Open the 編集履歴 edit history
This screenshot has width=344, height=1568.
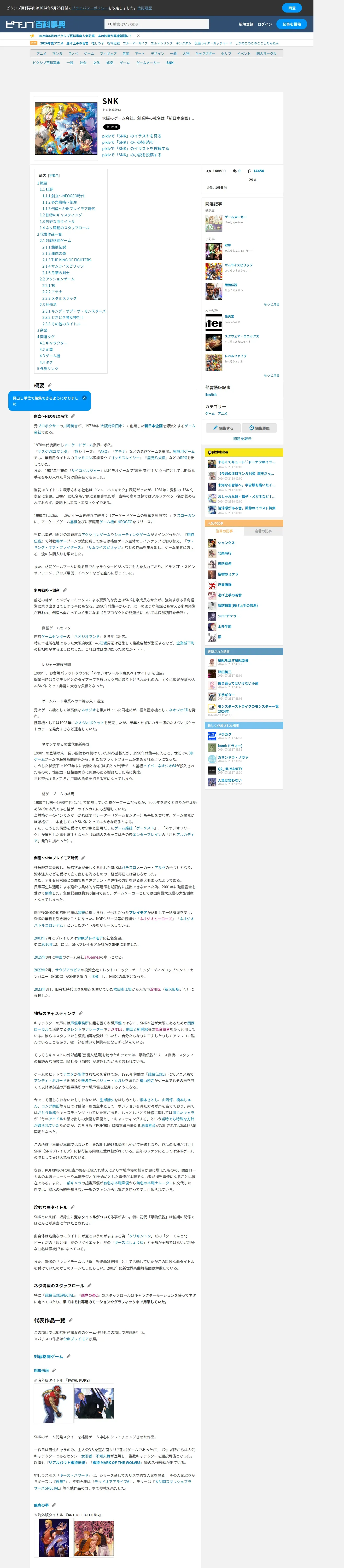pos(259,428)
